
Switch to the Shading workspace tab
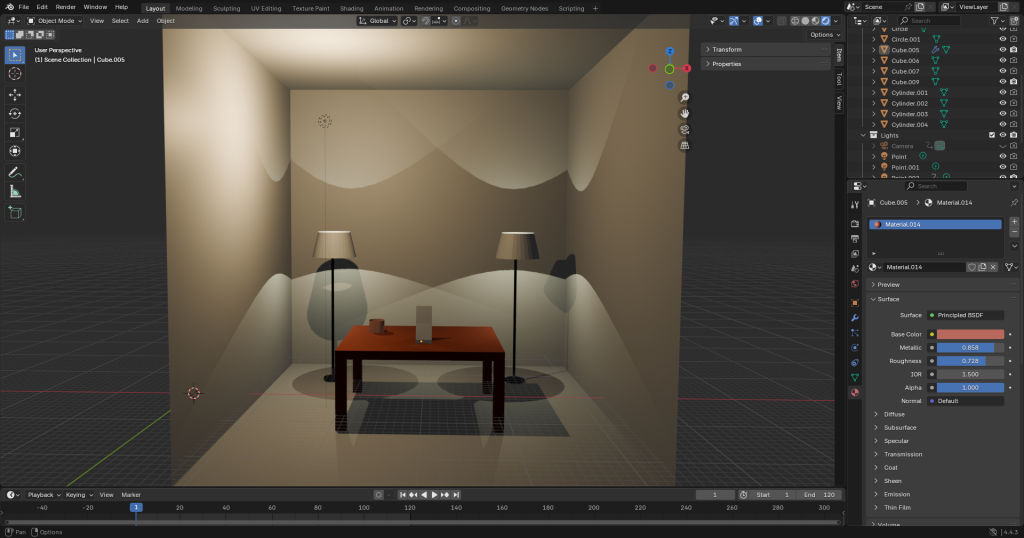coord(351,8)
